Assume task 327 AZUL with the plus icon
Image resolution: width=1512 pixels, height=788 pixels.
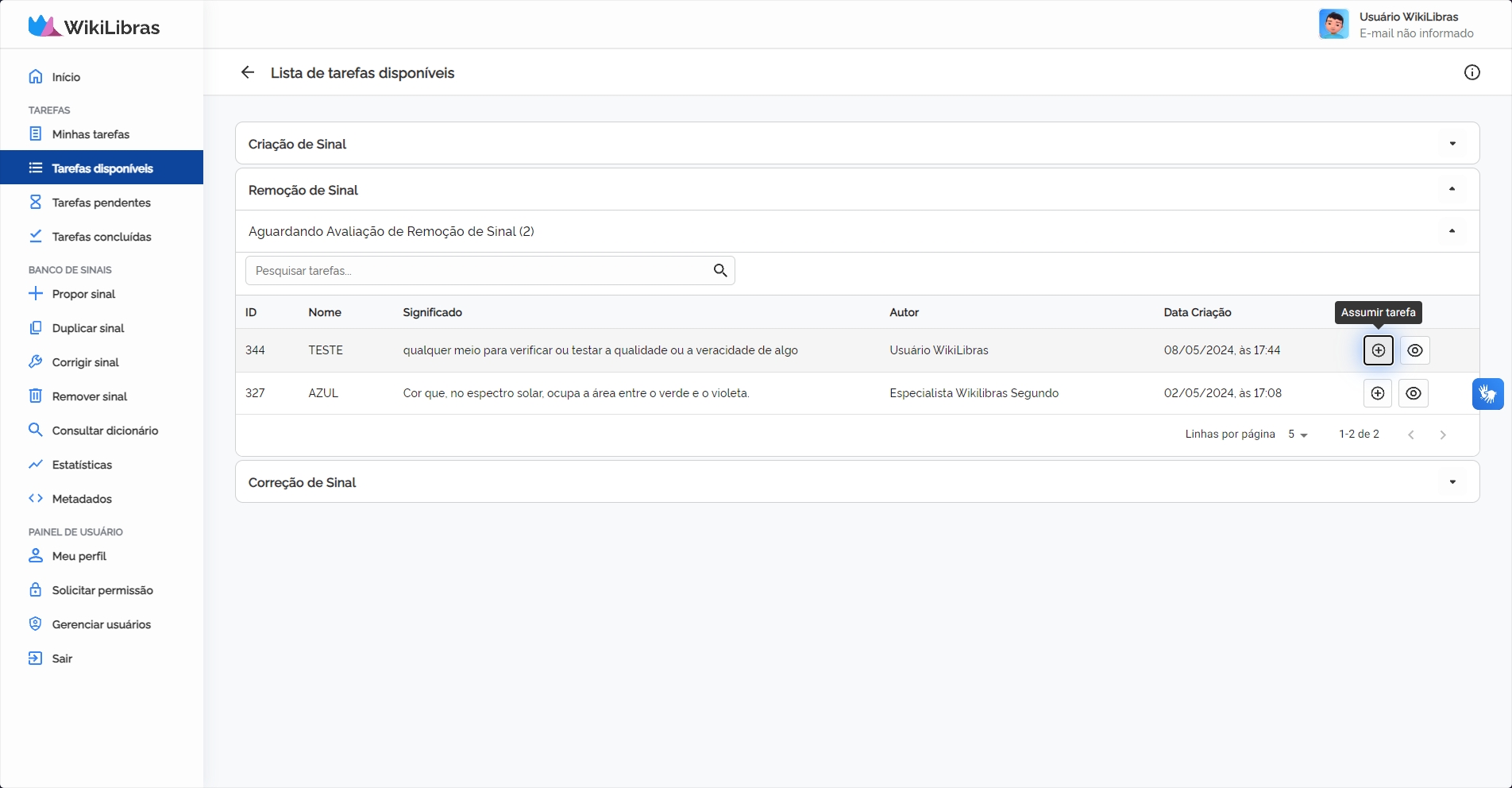point(1377,393)
